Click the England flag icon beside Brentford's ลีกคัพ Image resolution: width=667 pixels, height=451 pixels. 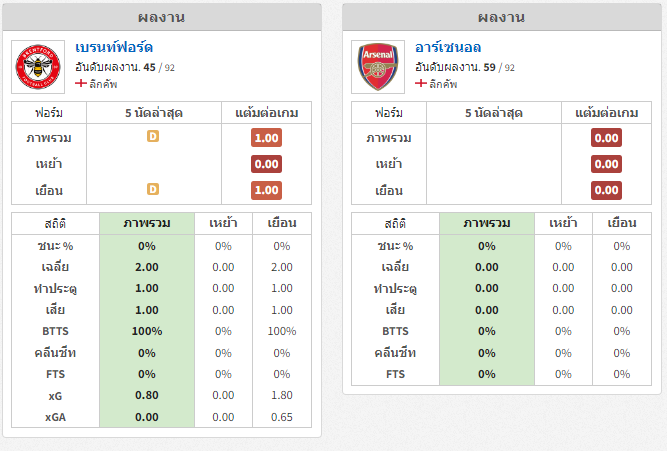81,83
